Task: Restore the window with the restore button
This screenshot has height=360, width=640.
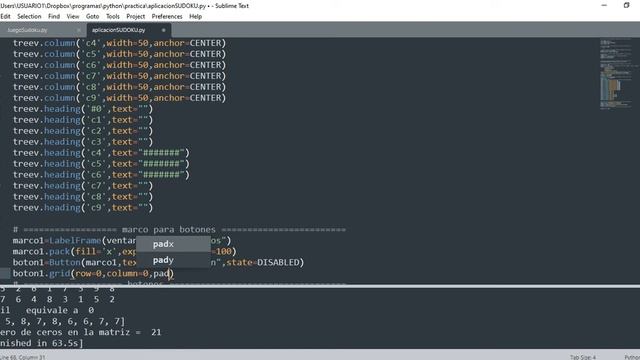Action: coord(627,5)
